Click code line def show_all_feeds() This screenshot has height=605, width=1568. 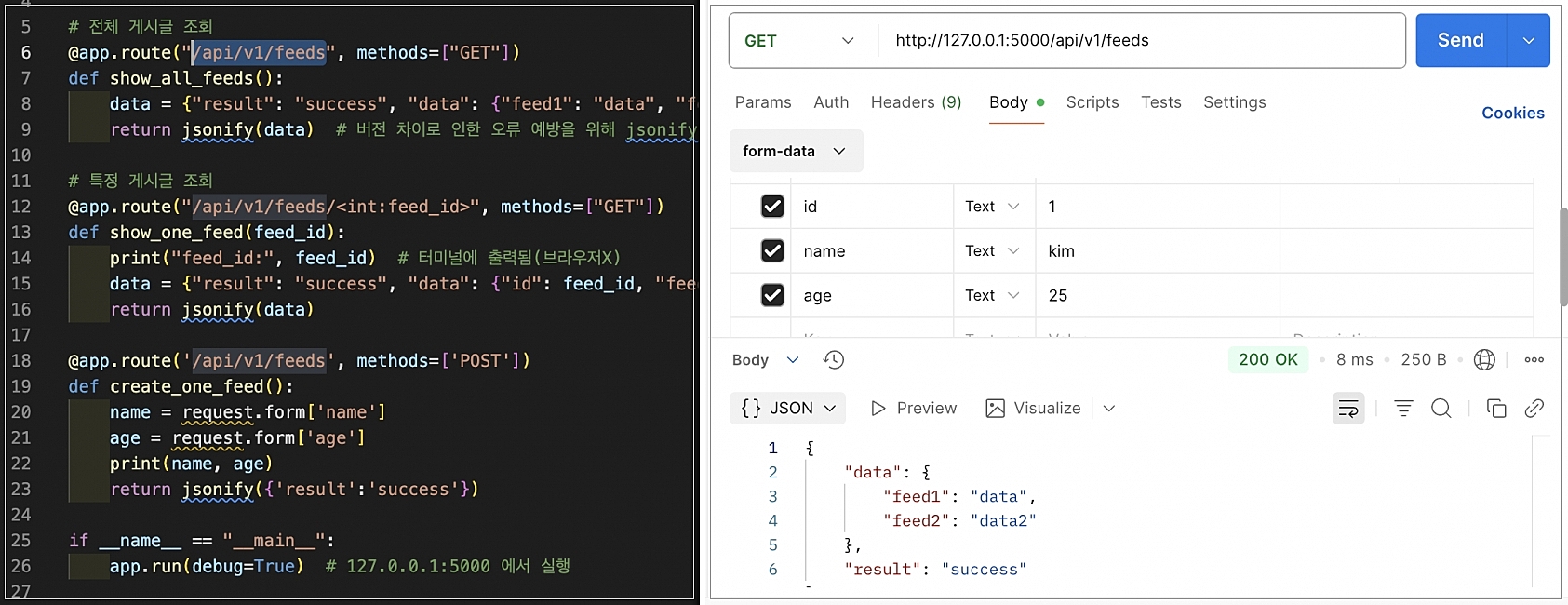(176, 78)
